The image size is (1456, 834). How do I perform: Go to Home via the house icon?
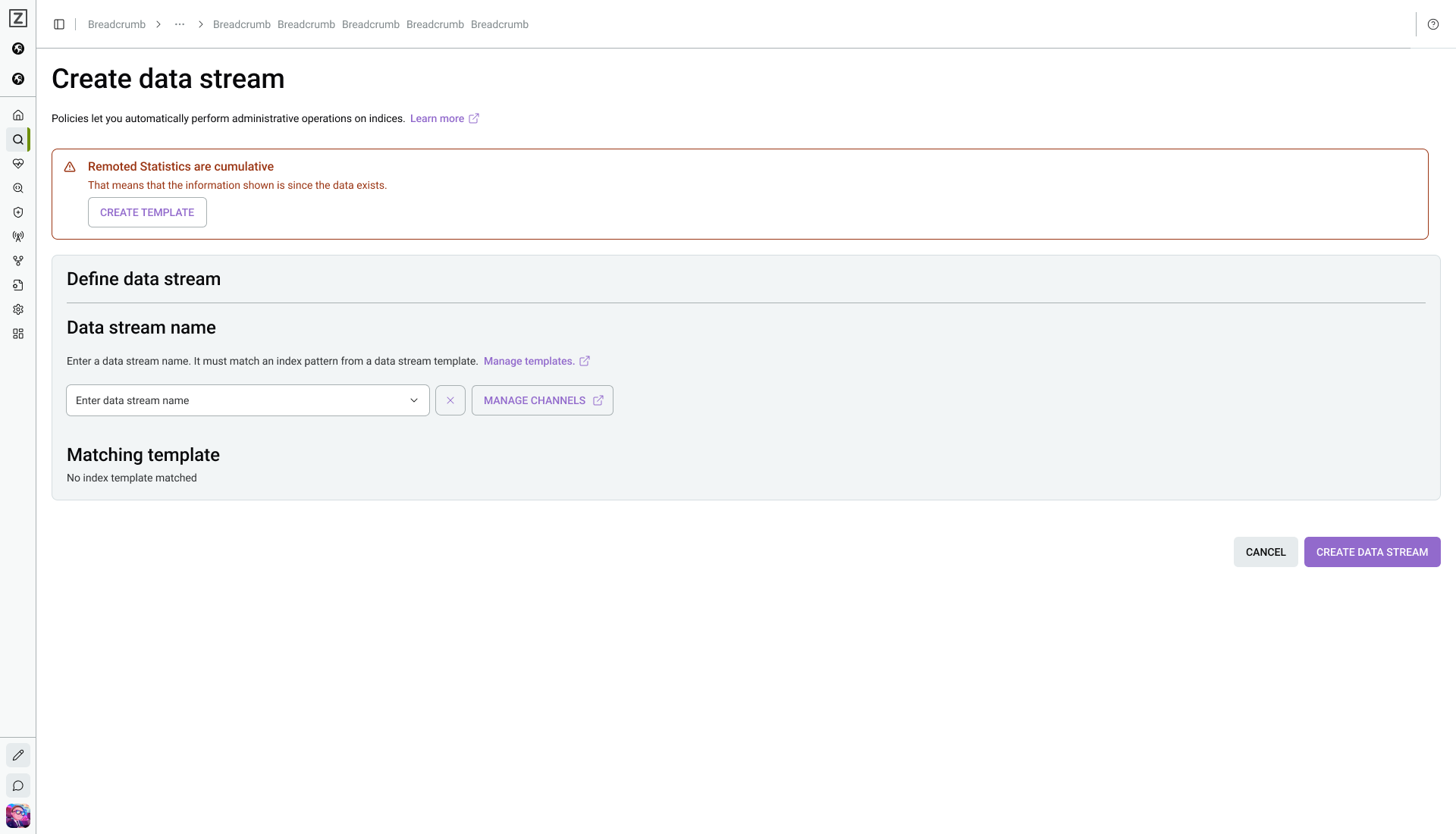18,115
